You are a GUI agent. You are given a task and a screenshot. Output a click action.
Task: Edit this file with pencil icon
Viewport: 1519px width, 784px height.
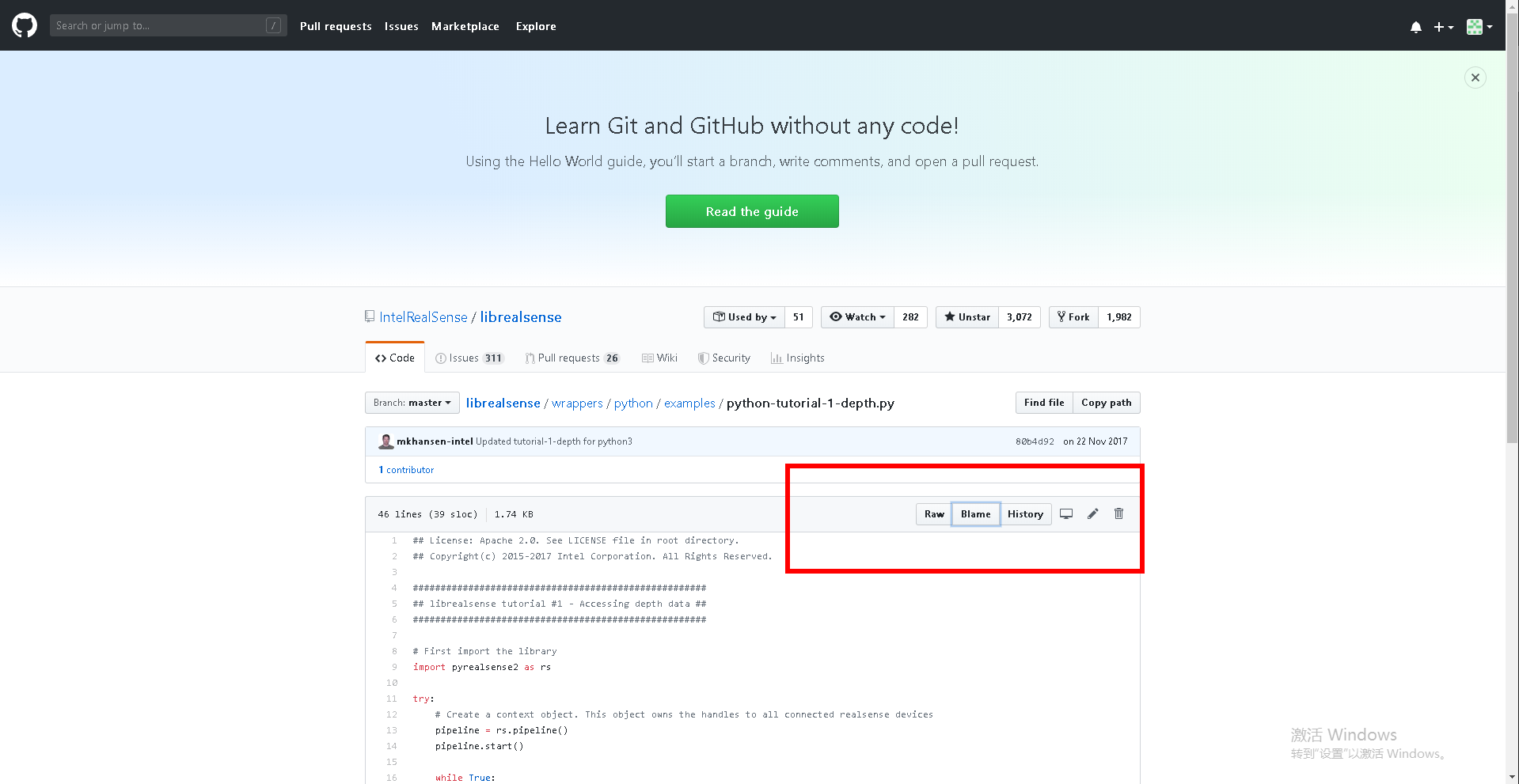(x=1092, y=513)
